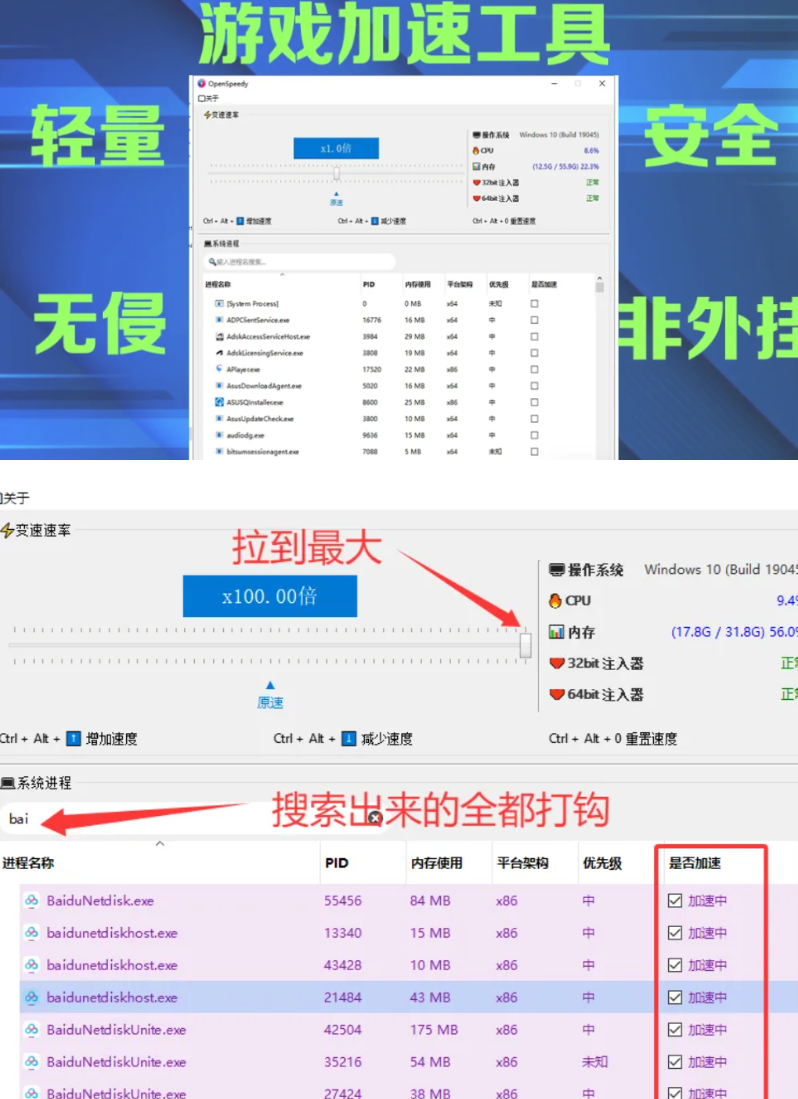798x1099 pixels.
Task: Click the AdskAccessServiceHost.exe process icon
Action: pyautogui.click(x=219, y=336)
